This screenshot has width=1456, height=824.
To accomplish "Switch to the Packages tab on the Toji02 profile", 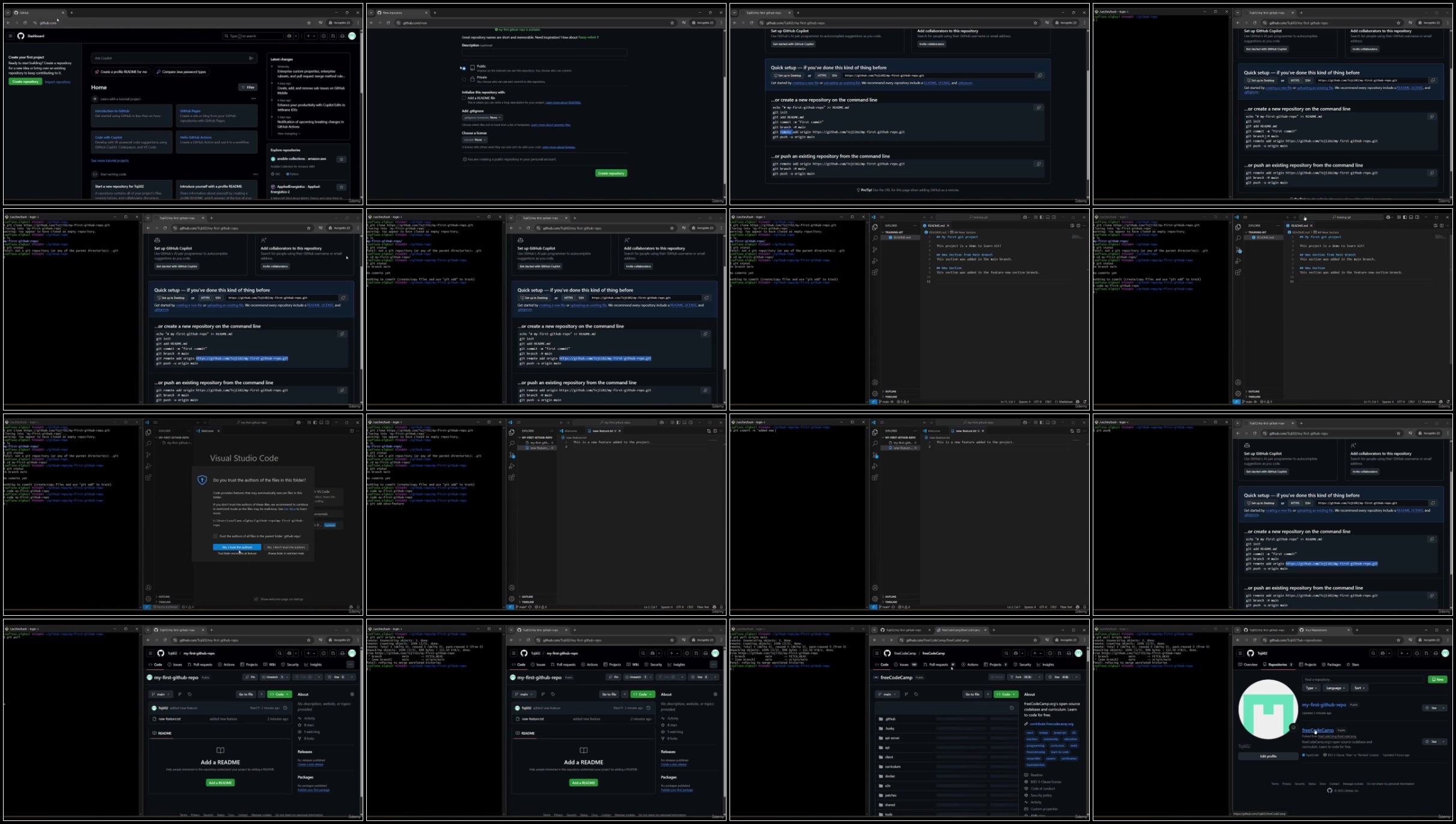I will 1331,664.
